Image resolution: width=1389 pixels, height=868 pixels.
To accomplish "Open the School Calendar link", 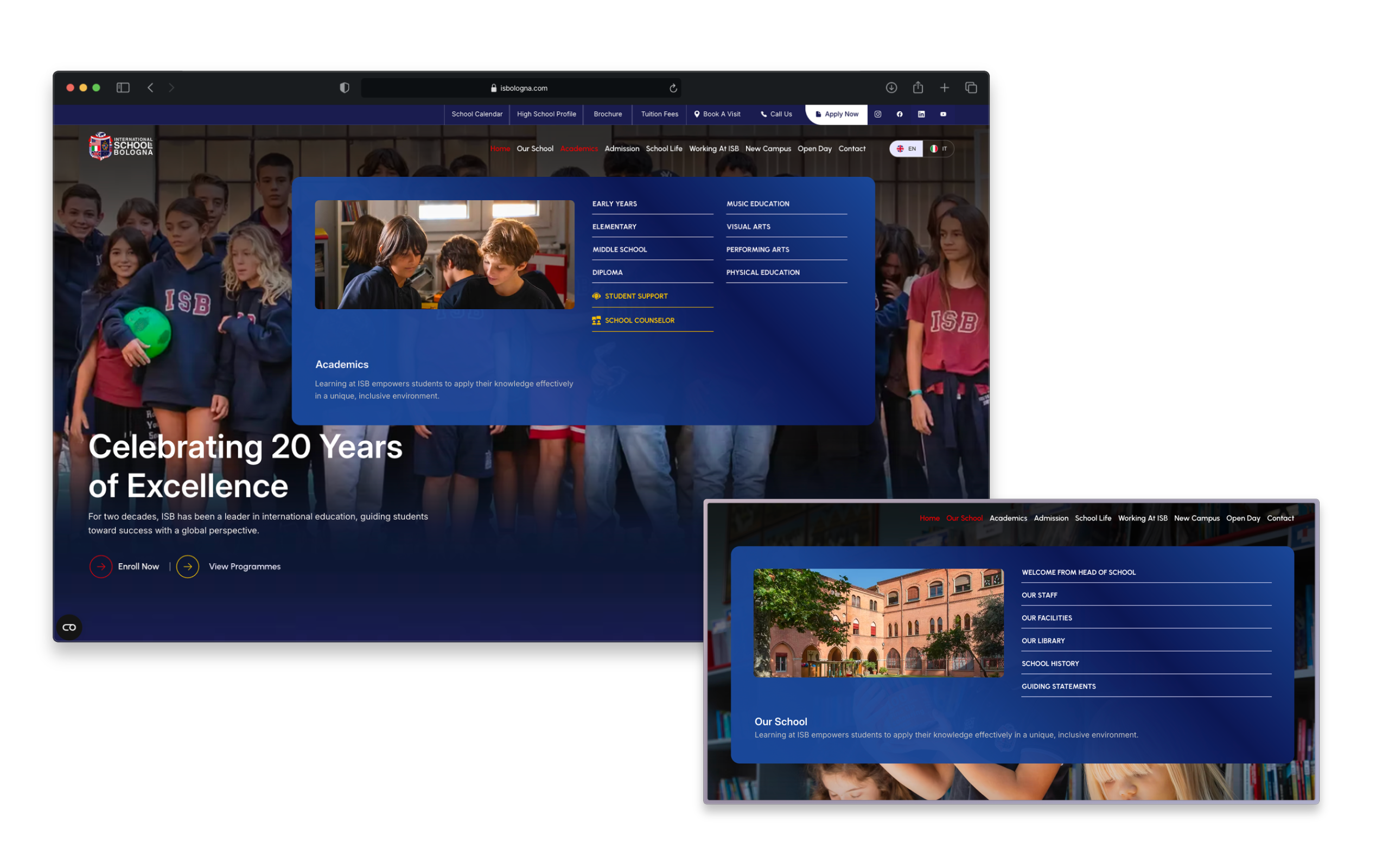I will point(477,114).
